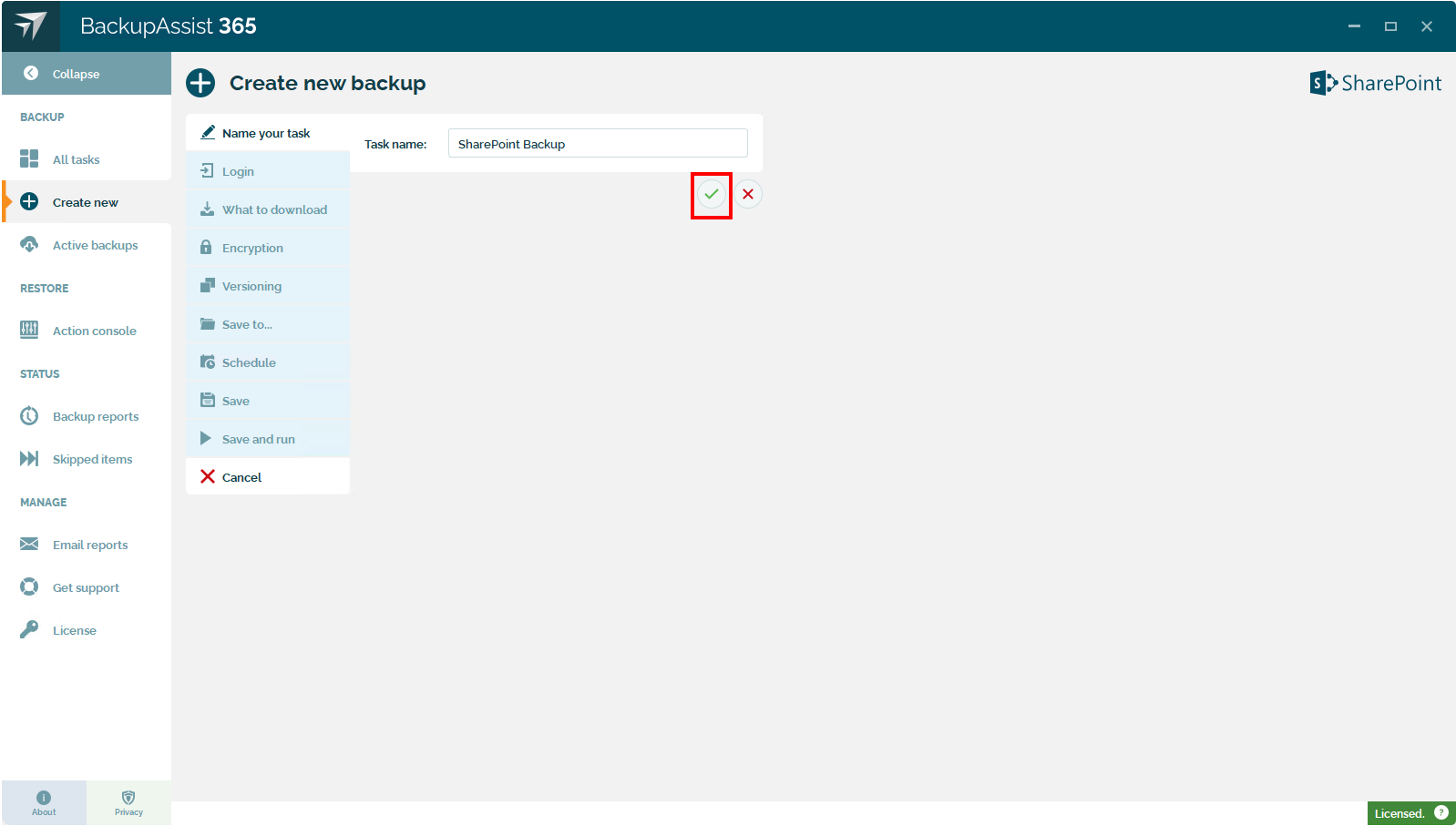Screen dimensions: 1456x826
Task: Discard task name with red X button
Action: click(748, 194)
